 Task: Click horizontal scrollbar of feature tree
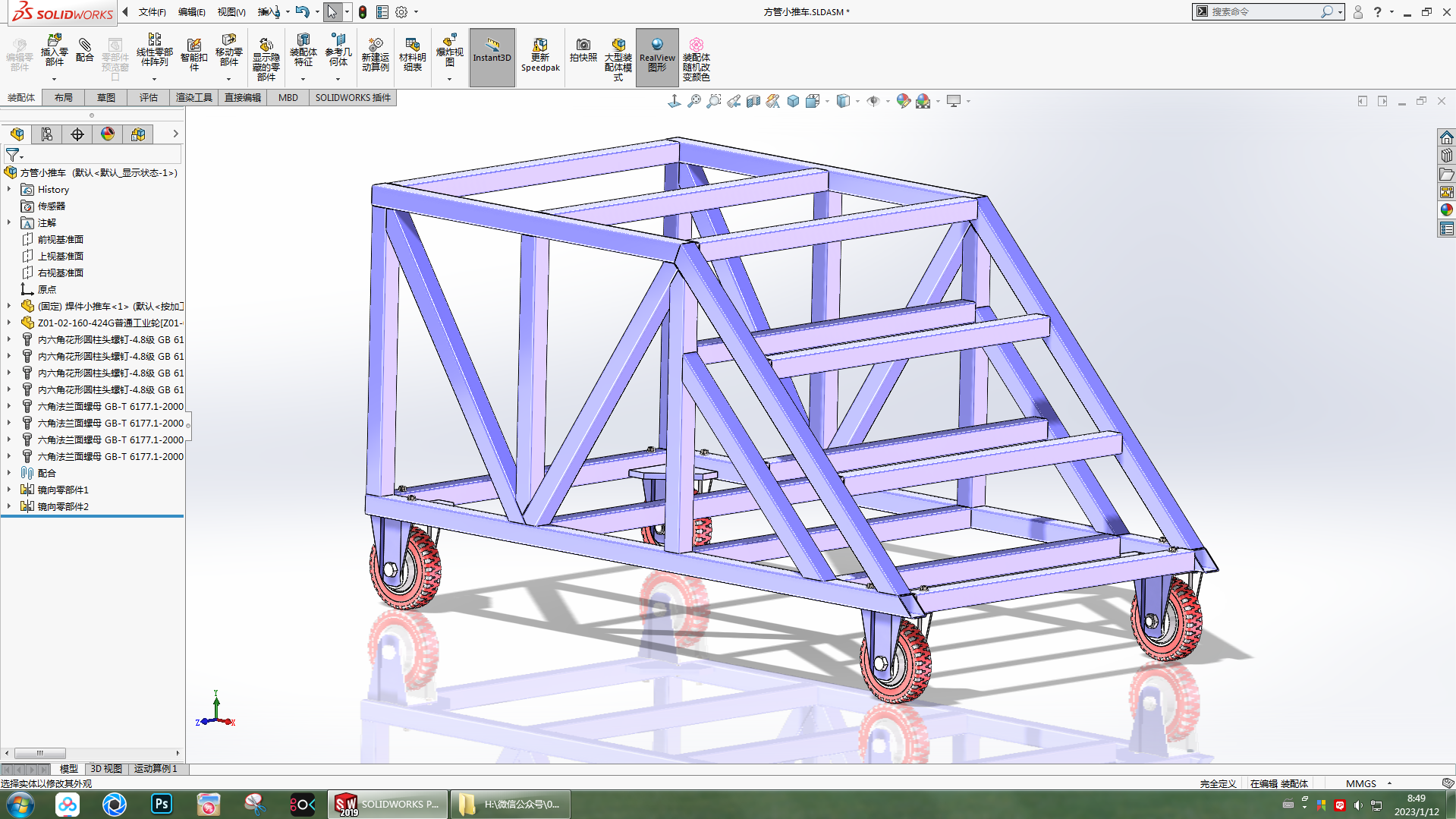pyautogui.click(x=39, y=753)
